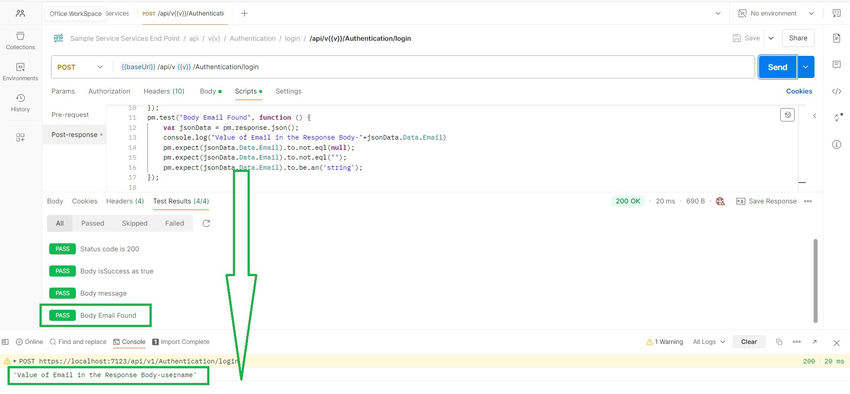The width and height of the screenshot is (850, 394).
Task: Close the console panel with X
Action: 836,343
